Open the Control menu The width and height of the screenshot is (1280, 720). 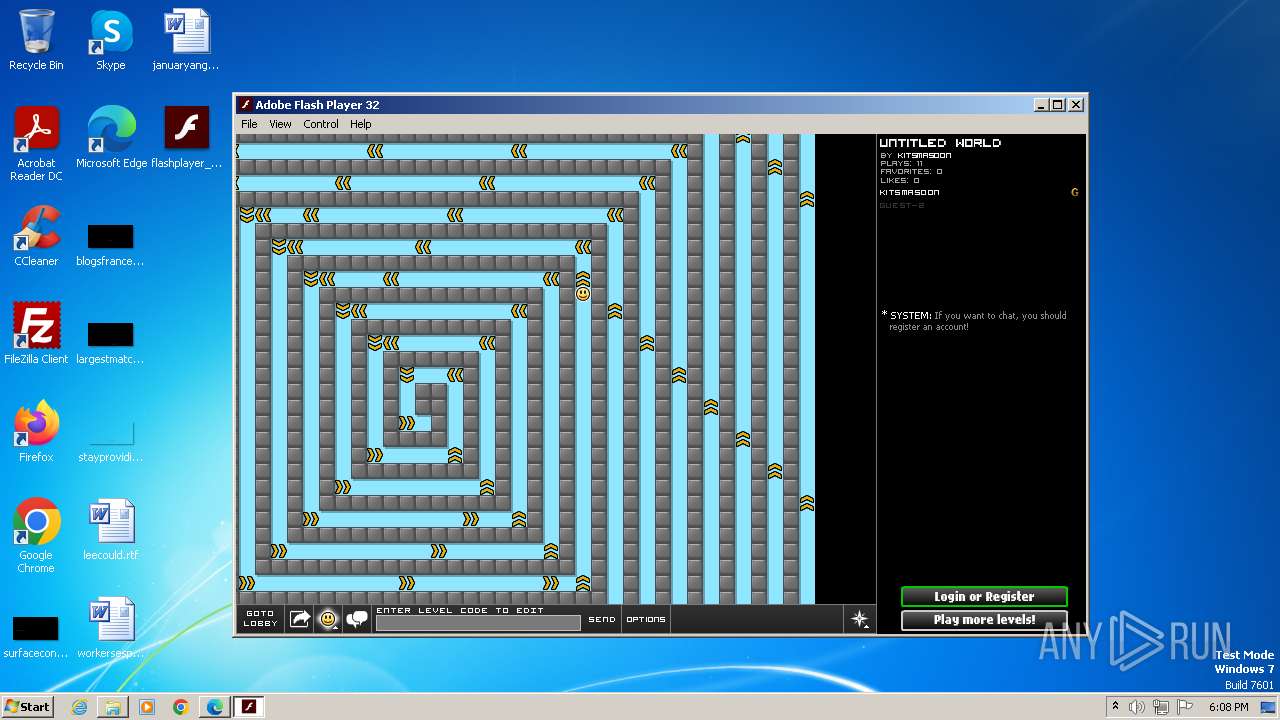(321, 124)
